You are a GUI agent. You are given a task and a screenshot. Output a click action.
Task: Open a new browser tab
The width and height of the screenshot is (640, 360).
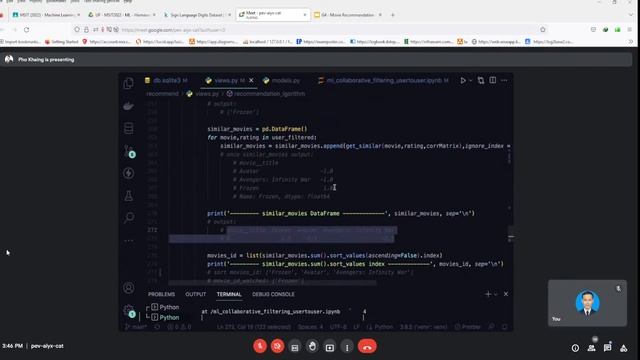coord(393,15)
